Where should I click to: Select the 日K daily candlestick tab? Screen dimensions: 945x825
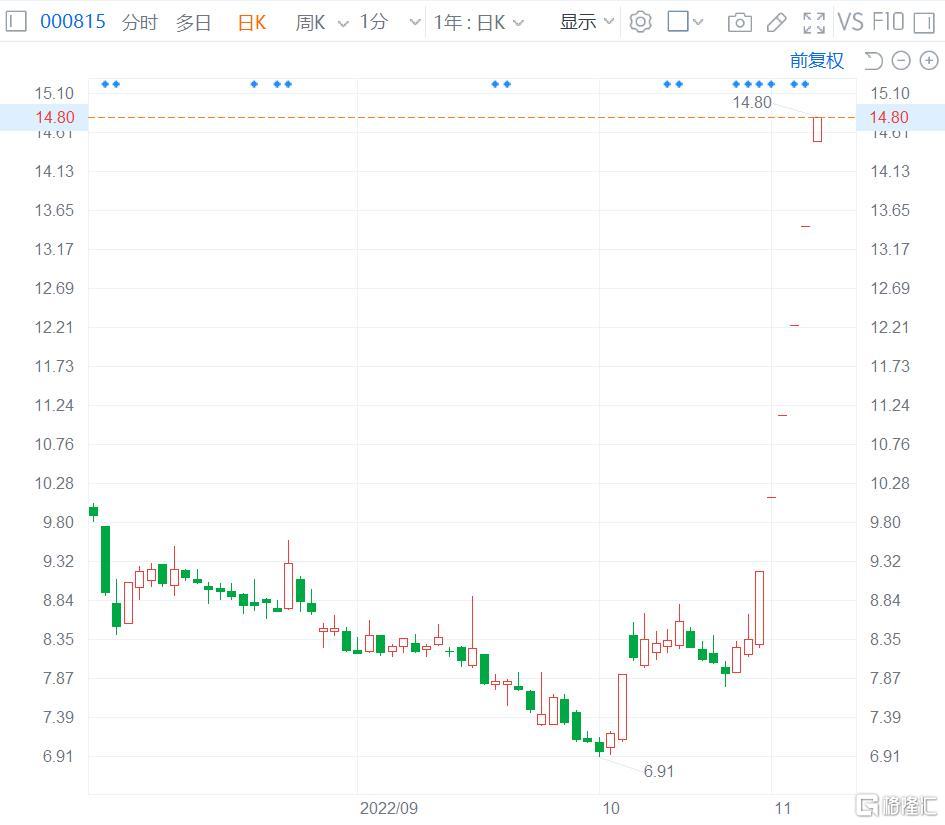point(251,22)
